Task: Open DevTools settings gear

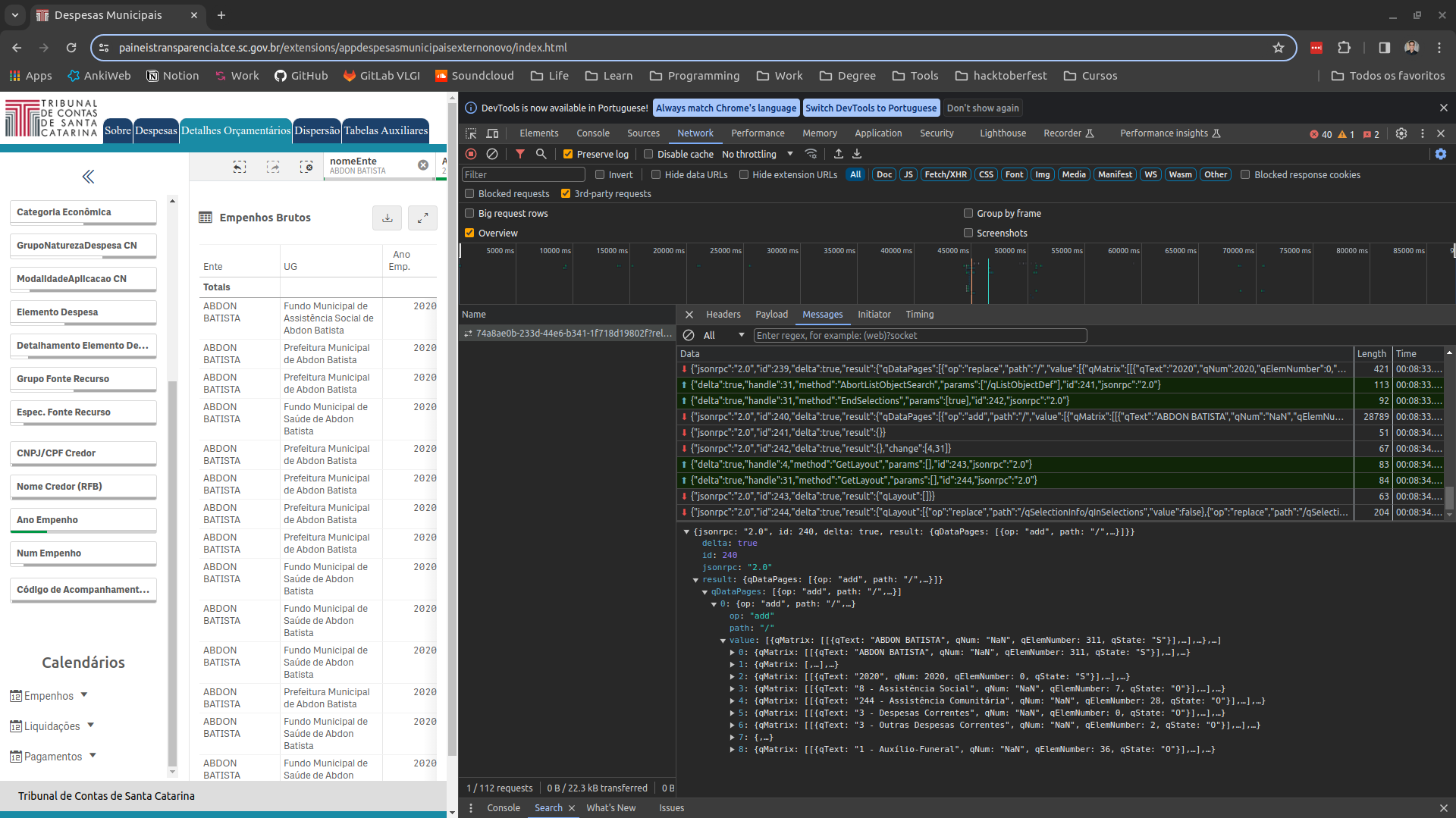Action: (x=1401, y=133)
